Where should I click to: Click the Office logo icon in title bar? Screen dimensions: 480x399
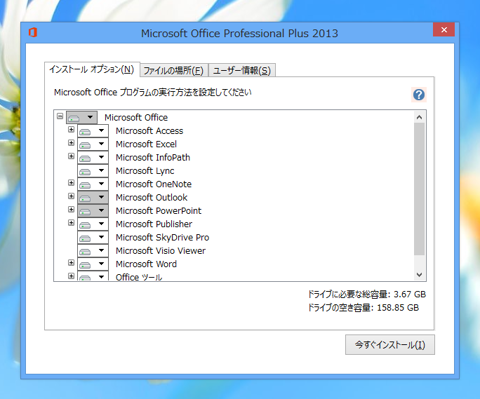[33, 33]
